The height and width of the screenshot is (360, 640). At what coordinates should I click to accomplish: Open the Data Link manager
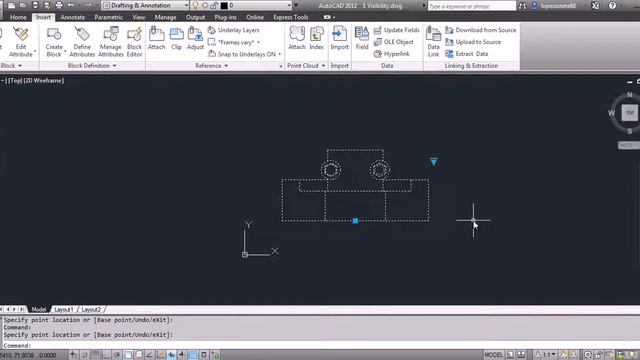[x=433, y=42]
